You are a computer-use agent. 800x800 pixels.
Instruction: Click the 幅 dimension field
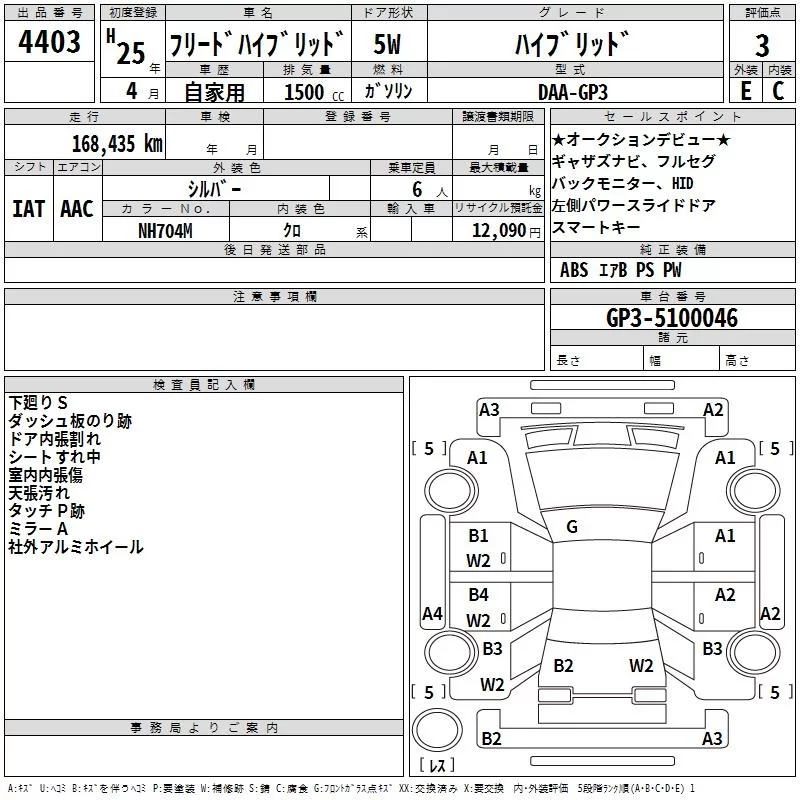(x=682, y=360)
